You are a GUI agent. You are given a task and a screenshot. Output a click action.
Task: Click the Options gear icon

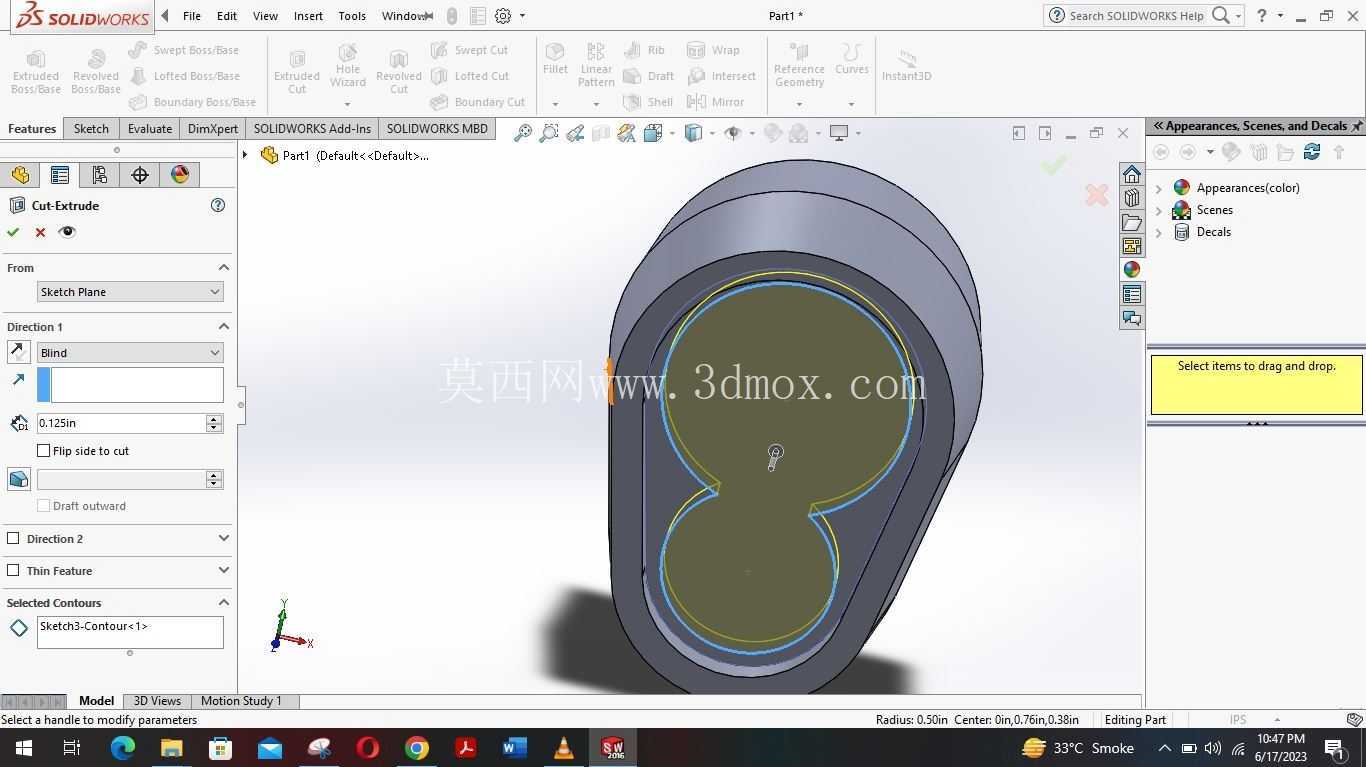click(503, 16)
